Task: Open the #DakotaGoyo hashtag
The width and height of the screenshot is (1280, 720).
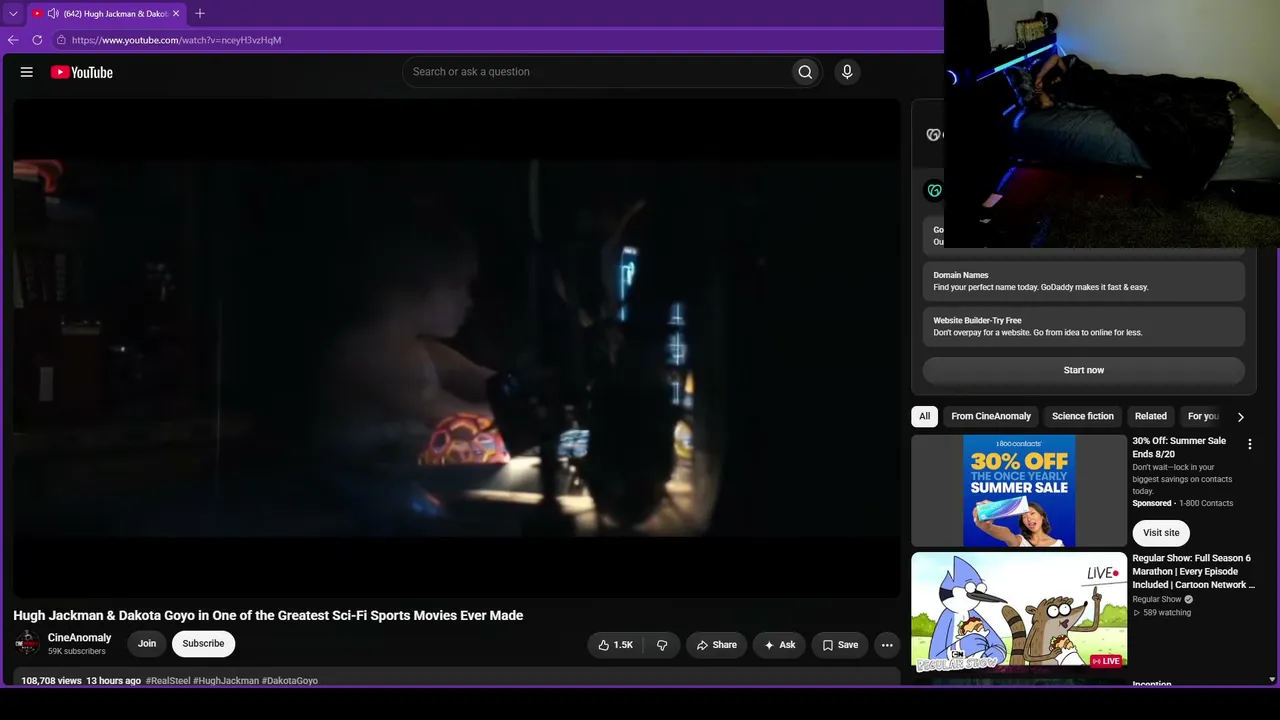Action: (290, 681)
